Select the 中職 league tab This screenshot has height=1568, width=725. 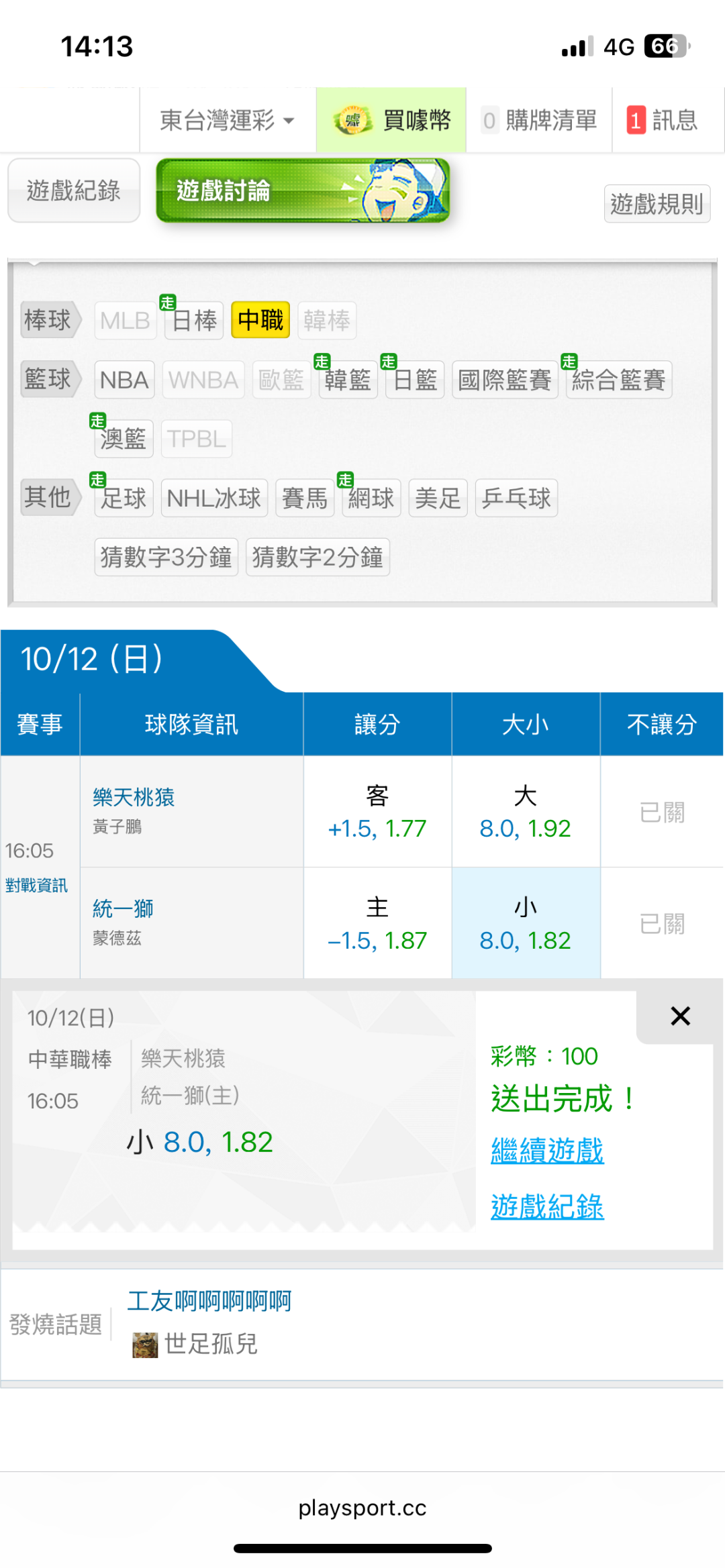pyautogui.click(x=260, y=321)
